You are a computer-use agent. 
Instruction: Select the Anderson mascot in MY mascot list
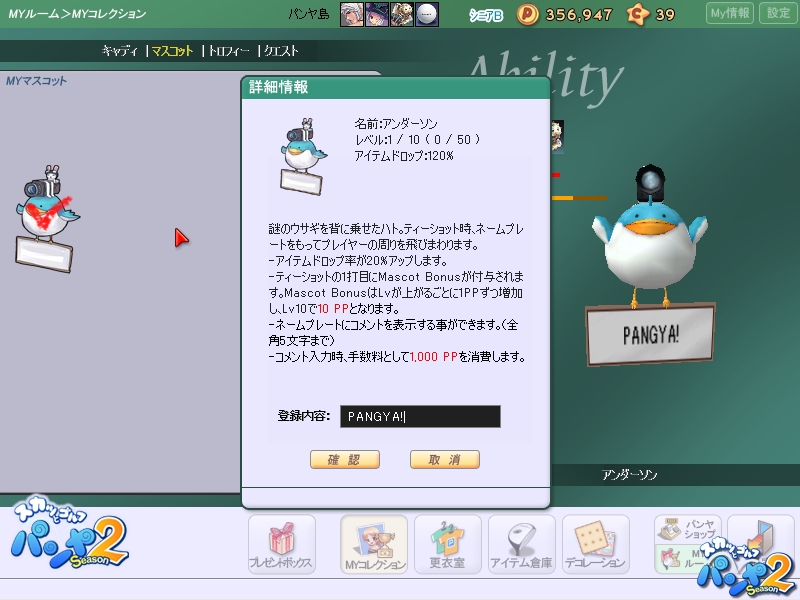pos(47,218)
